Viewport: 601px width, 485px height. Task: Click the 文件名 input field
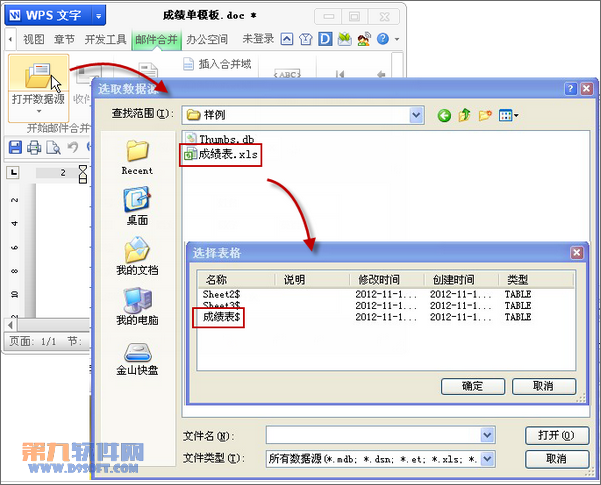(373, 436)
